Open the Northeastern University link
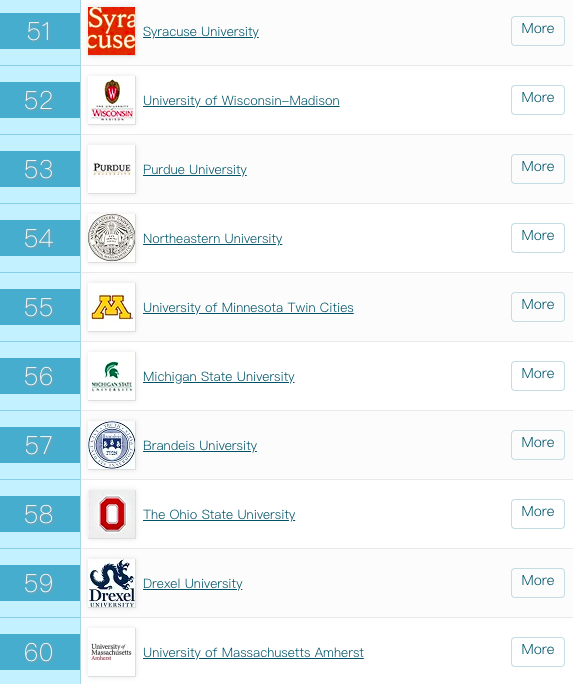The width and height of the screenshot is (573, 684). tap(212, 239)
